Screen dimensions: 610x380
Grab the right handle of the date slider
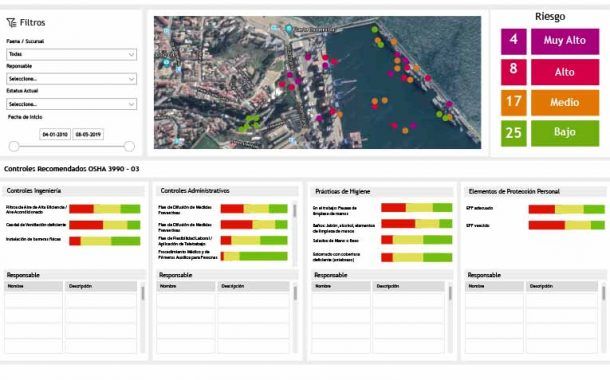(x=129, y=147)
